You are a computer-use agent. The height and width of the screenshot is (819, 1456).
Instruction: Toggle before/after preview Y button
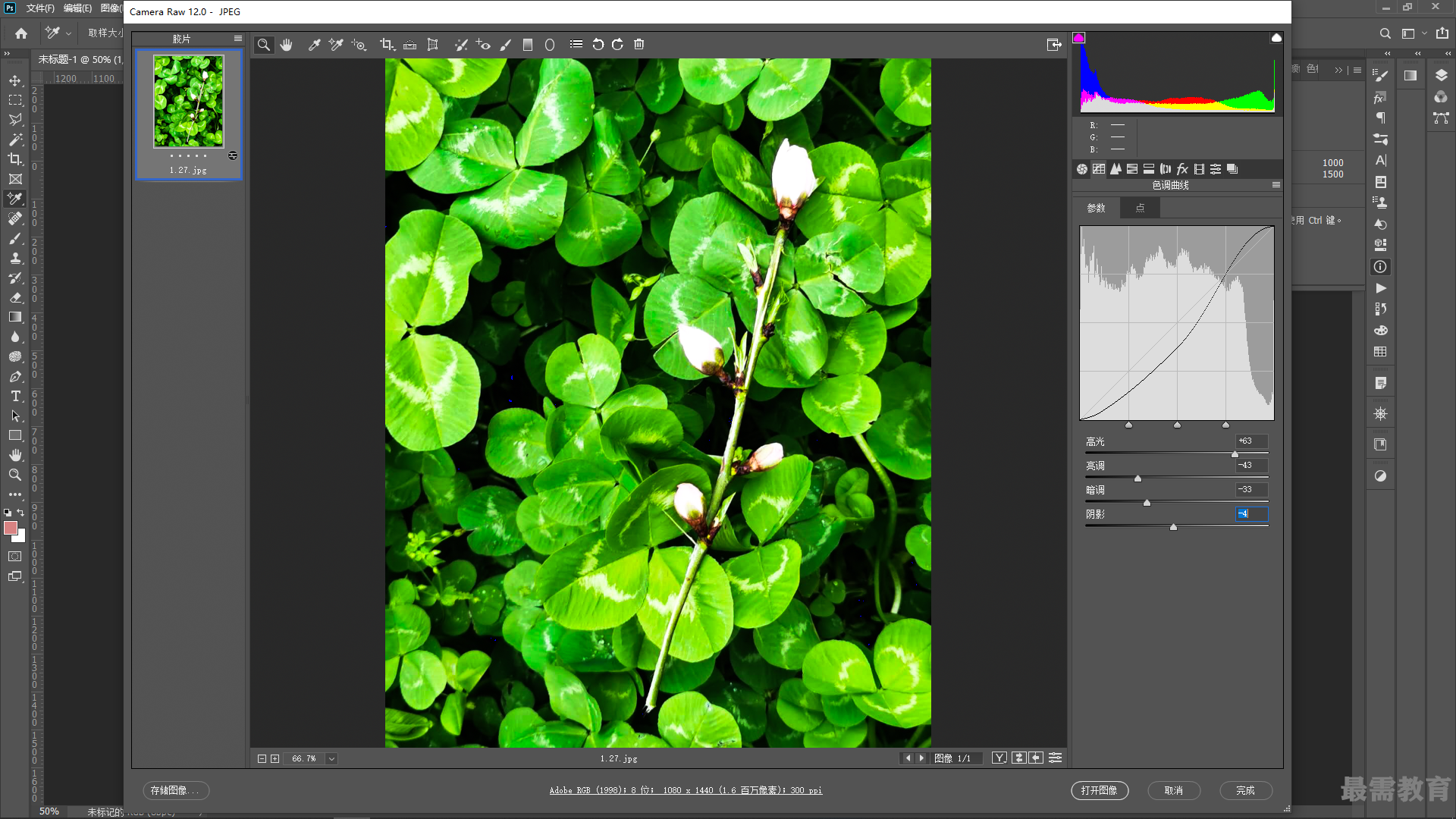click(x=999, y=758)
